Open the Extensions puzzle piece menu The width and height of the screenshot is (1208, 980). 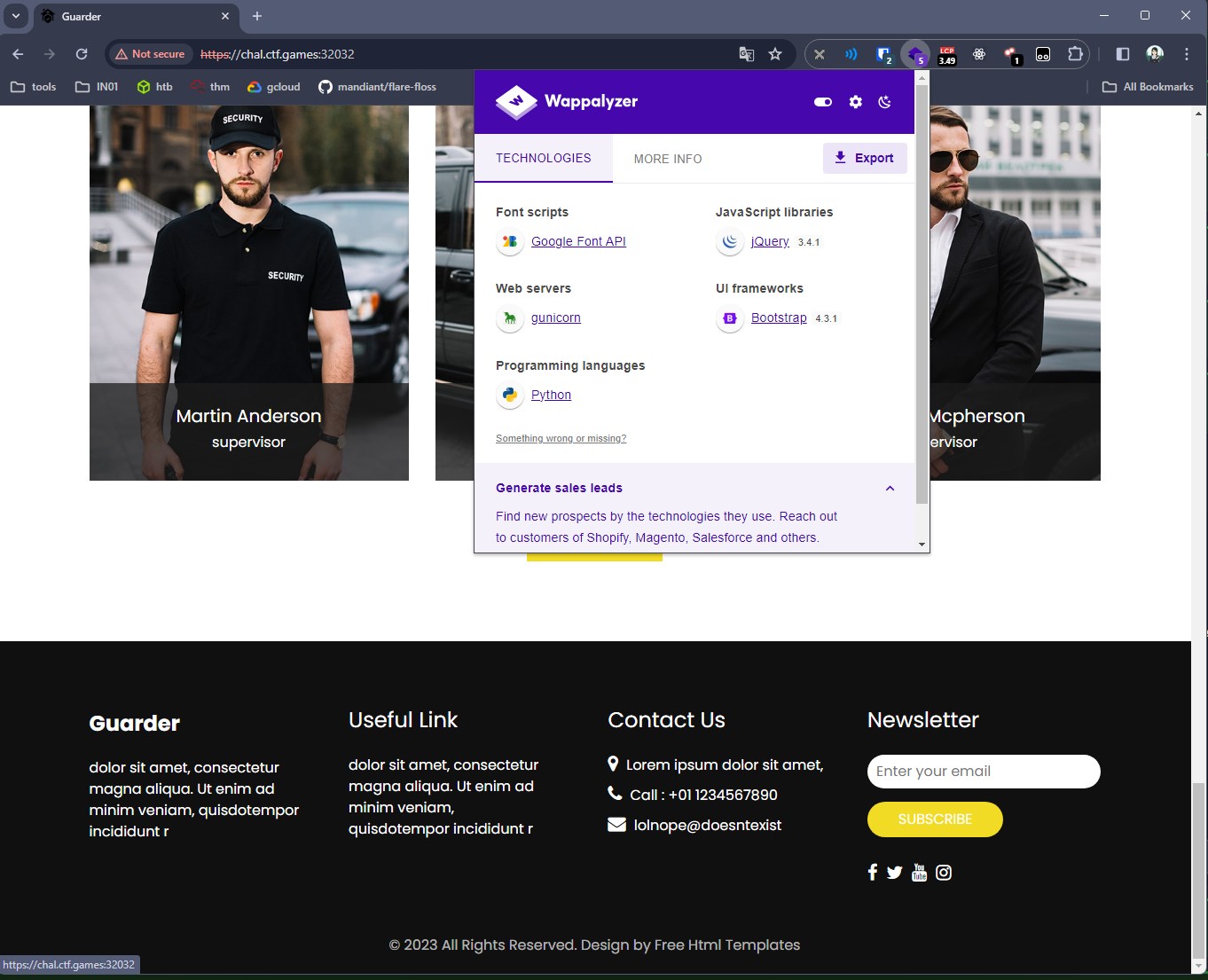coord(1075,54)
